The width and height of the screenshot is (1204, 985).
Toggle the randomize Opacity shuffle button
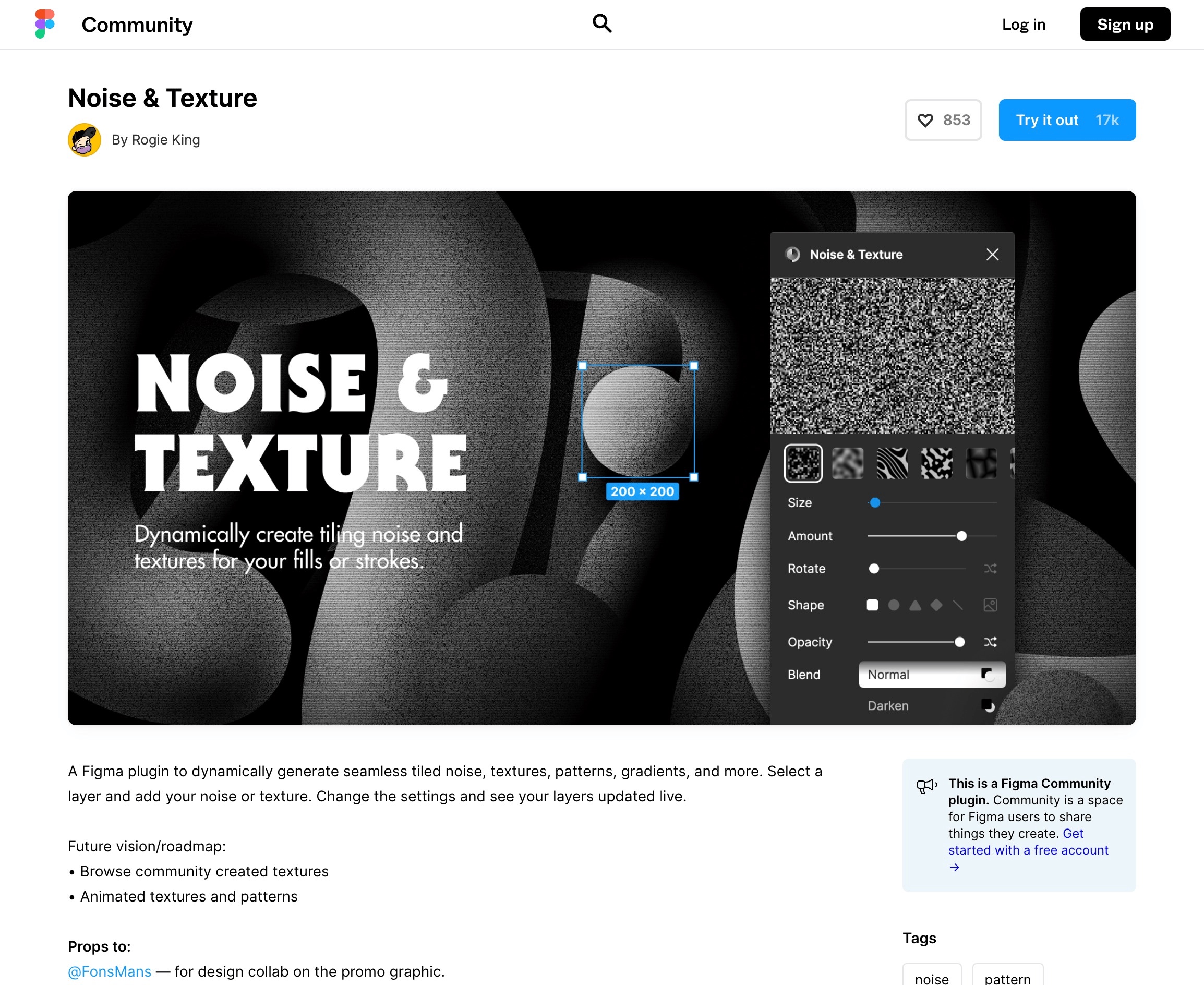pos(990,641)
